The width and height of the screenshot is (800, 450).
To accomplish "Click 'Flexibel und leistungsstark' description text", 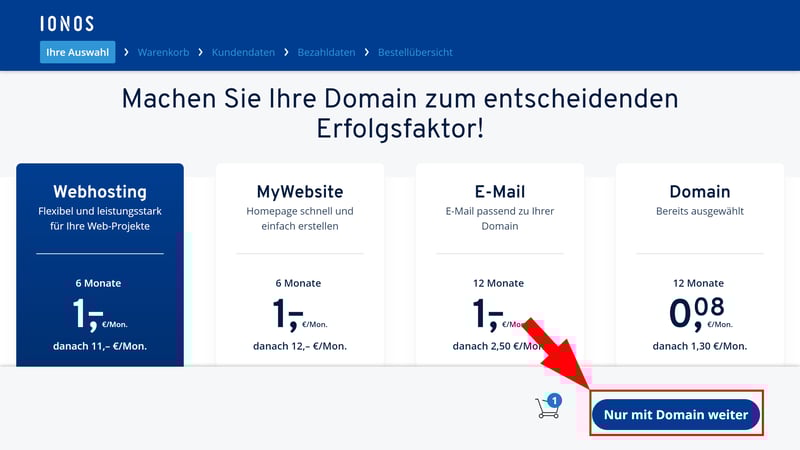I will point(100,218).
